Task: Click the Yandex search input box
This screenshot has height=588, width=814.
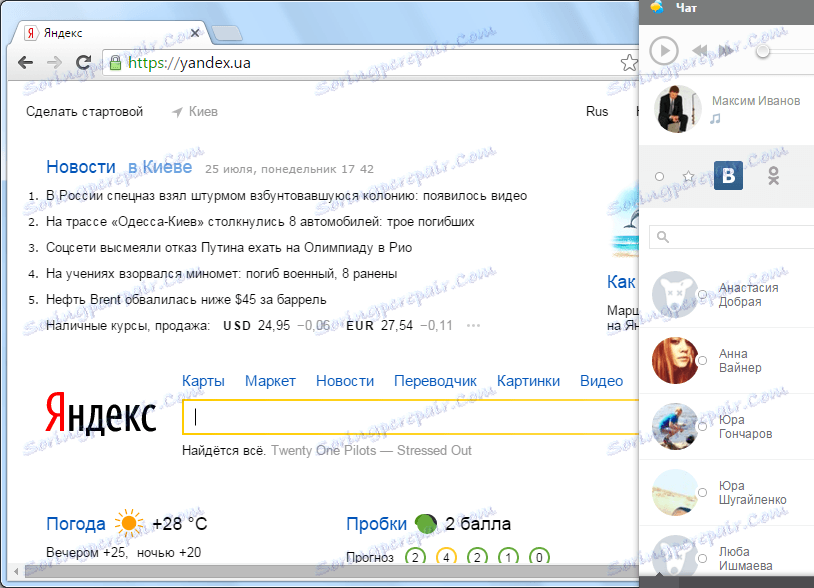Action: [x=411, y=417]
